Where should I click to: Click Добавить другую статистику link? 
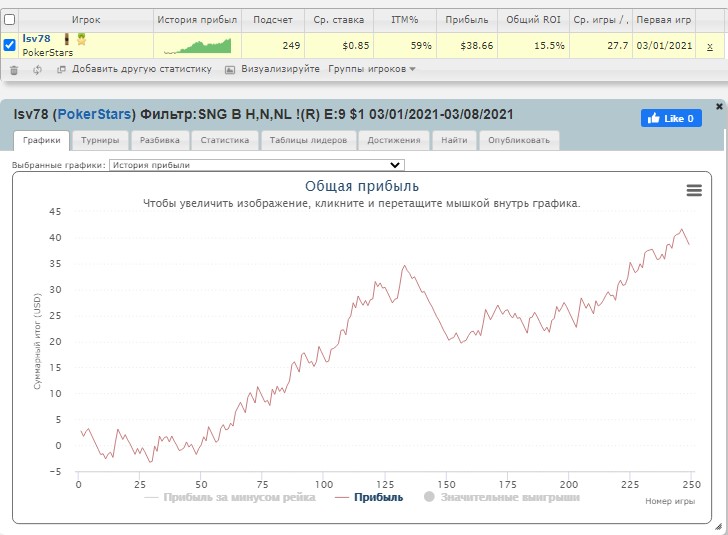142,69
